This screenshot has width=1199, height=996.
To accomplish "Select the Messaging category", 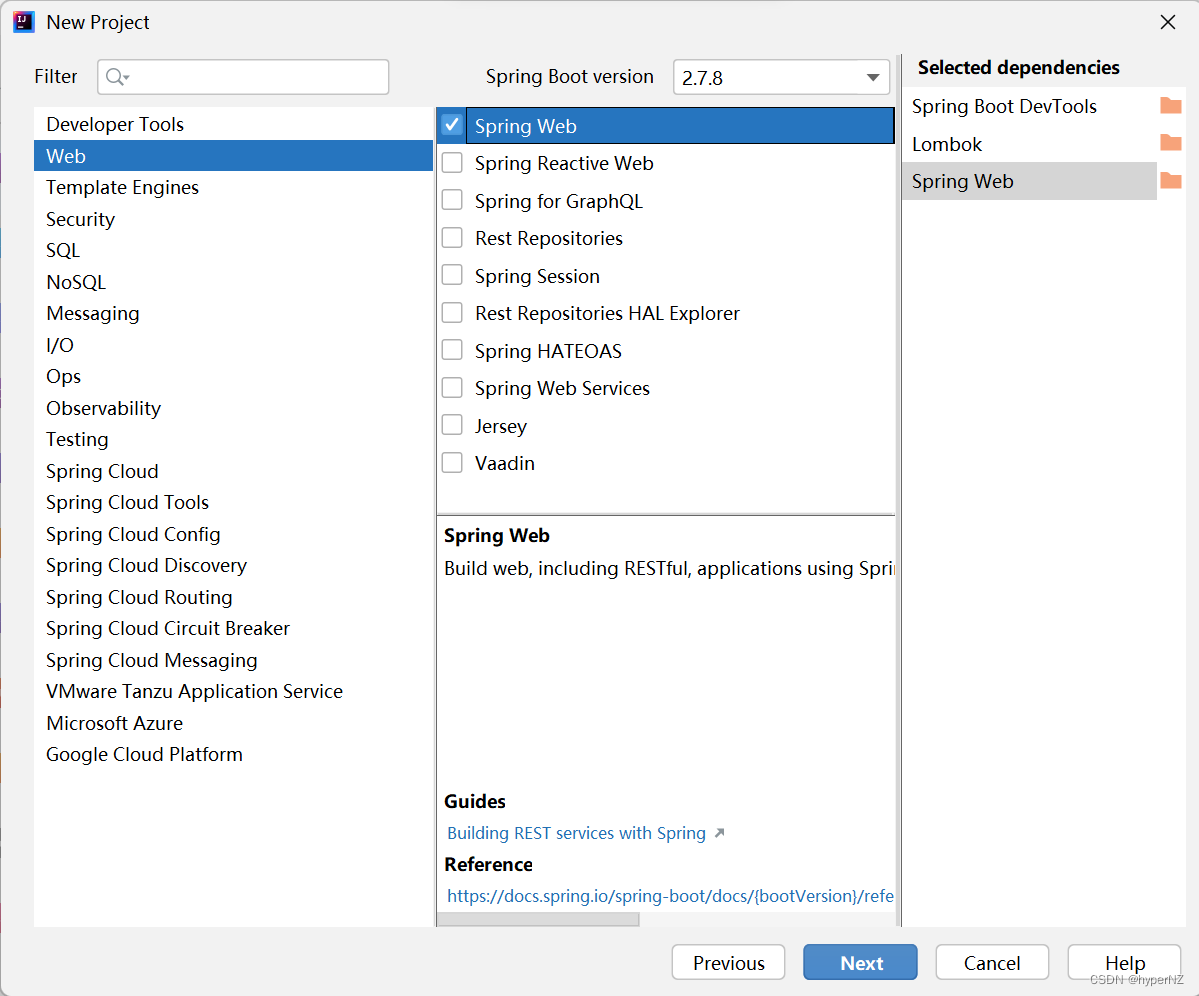I will pyautogui.click(x=233, y=313).
